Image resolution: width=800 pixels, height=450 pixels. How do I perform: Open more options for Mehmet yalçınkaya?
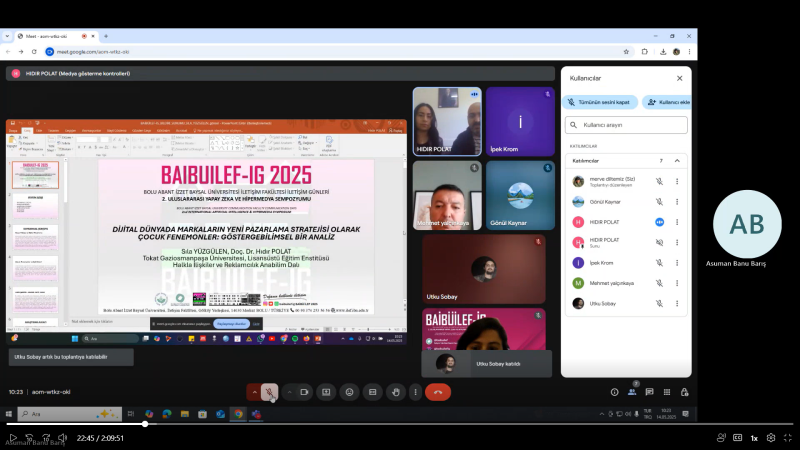tap(677, 283)
